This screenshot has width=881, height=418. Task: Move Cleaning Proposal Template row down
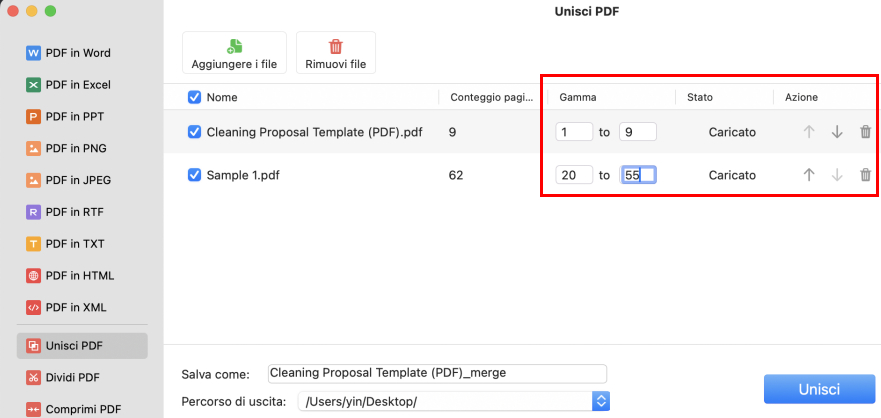pos(837,132)
